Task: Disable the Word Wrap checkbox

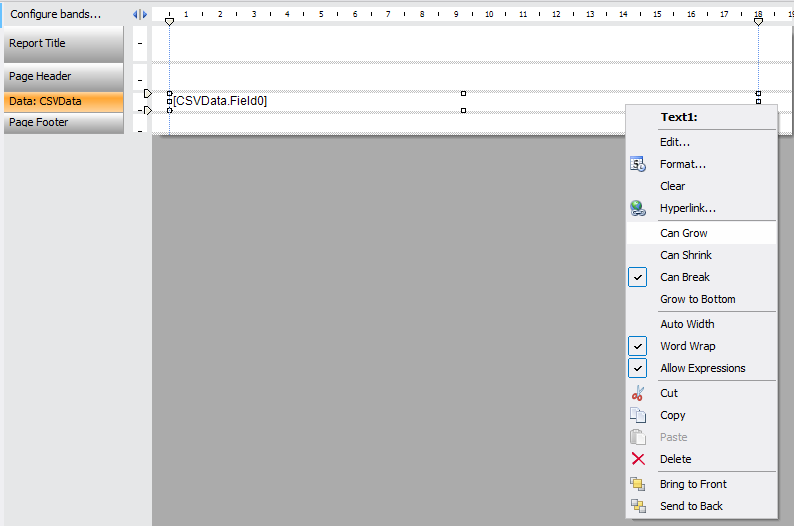Action: pos(638,346)
